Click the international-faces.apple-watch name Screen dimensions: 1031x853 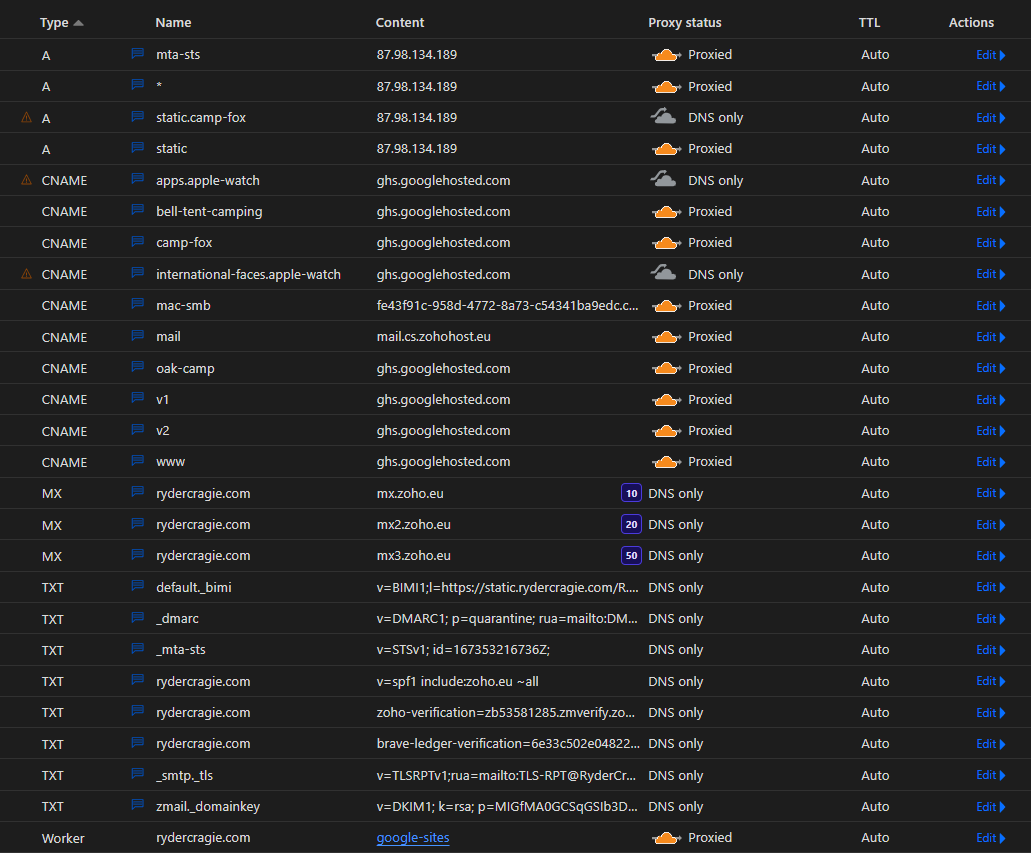point(248,274)
